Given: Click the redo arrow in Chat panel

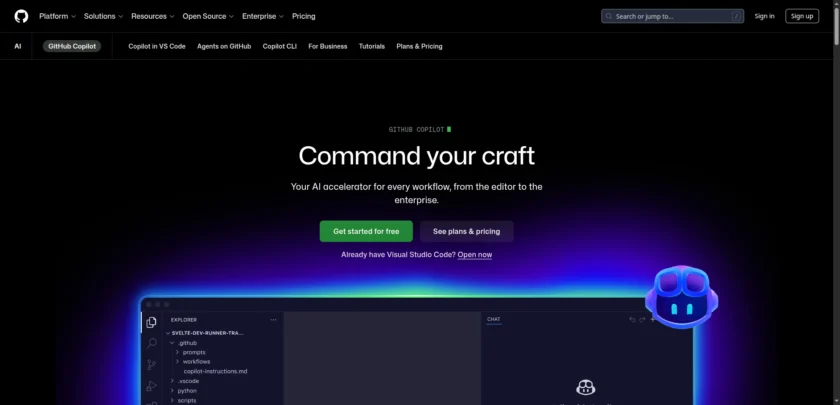Looking at the screenshot, I should coord(642,320).
